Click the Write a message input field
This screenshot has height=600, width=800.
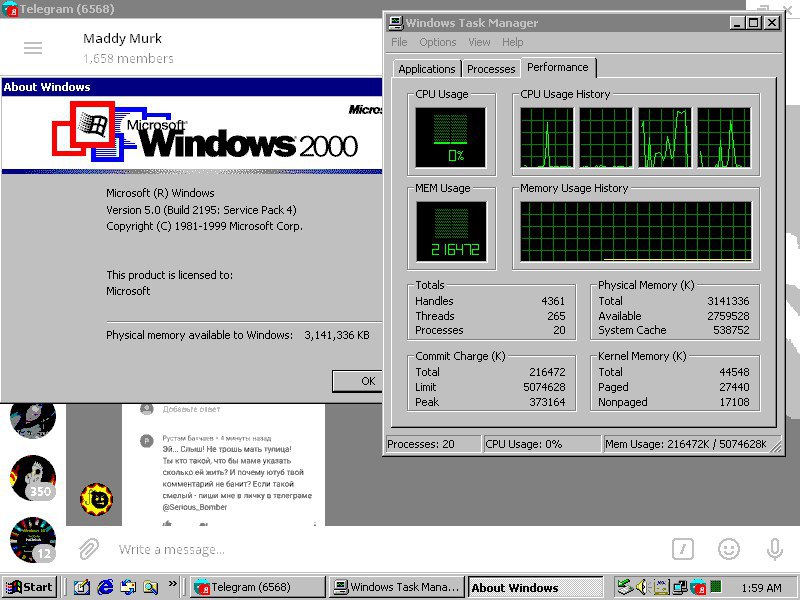[x=388, y=549]
